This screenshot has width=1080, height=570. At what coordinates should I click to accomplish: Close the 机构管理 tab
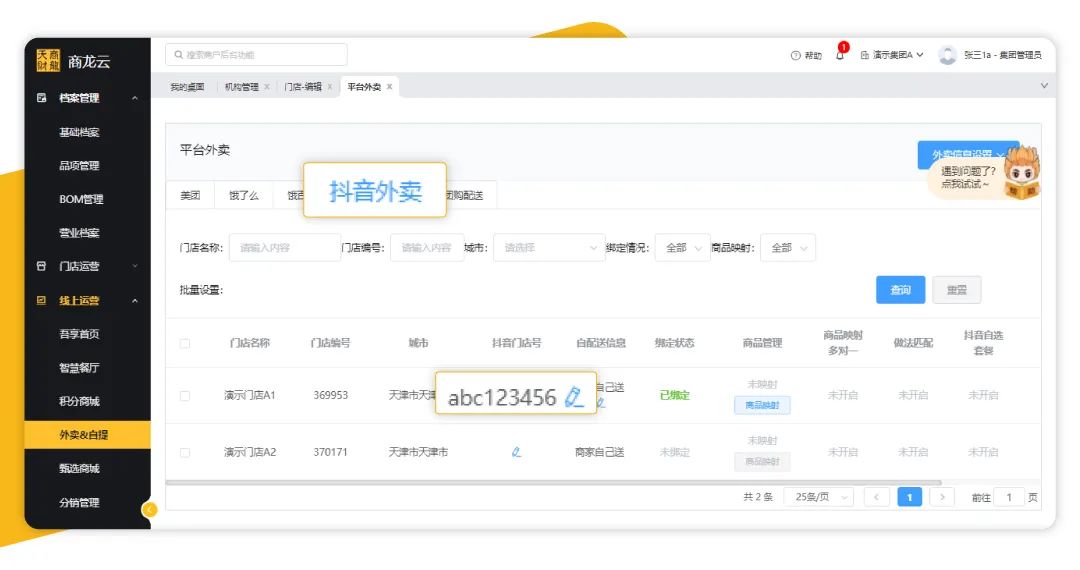tap(267, 87)
